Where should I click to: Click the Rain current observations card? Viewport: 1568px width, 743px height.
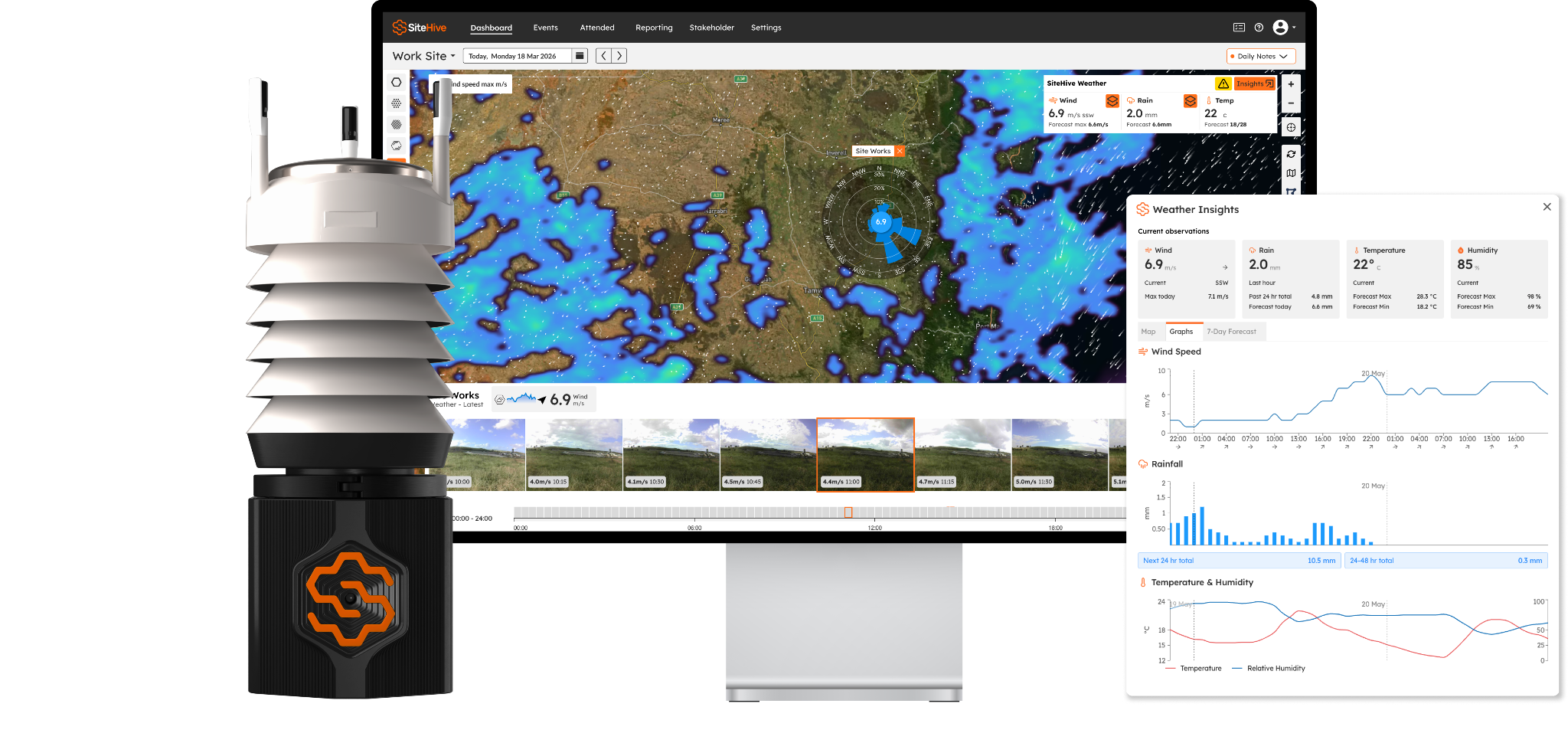tap(1290, 279)
